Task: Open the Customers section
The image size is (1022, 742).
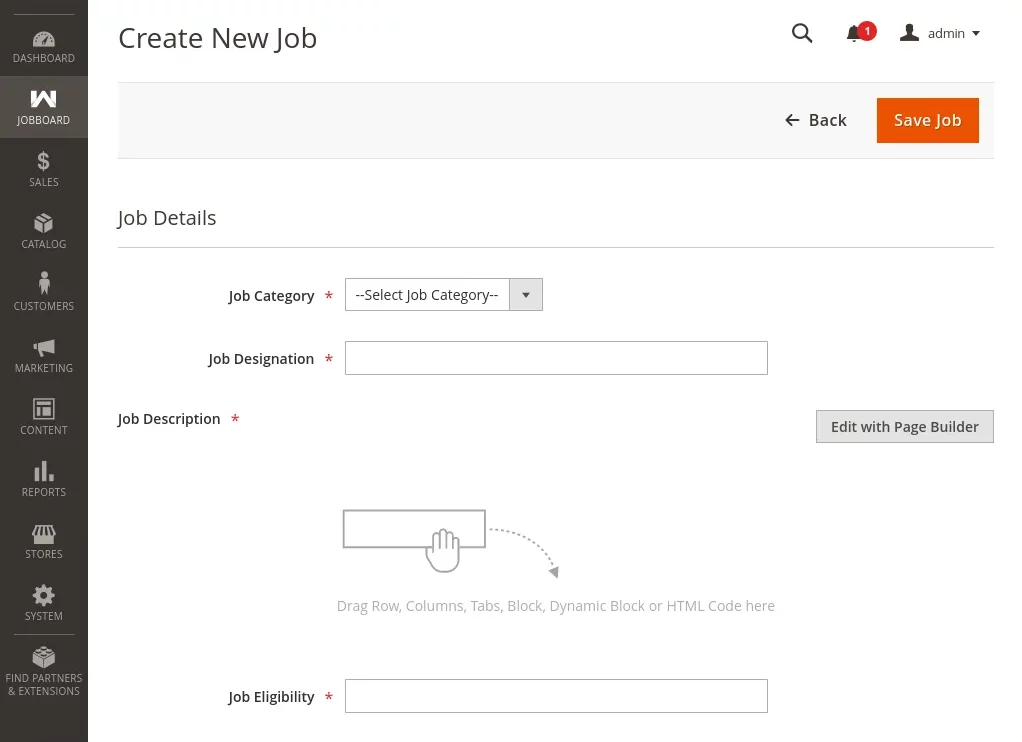Action: pos(43,292)
